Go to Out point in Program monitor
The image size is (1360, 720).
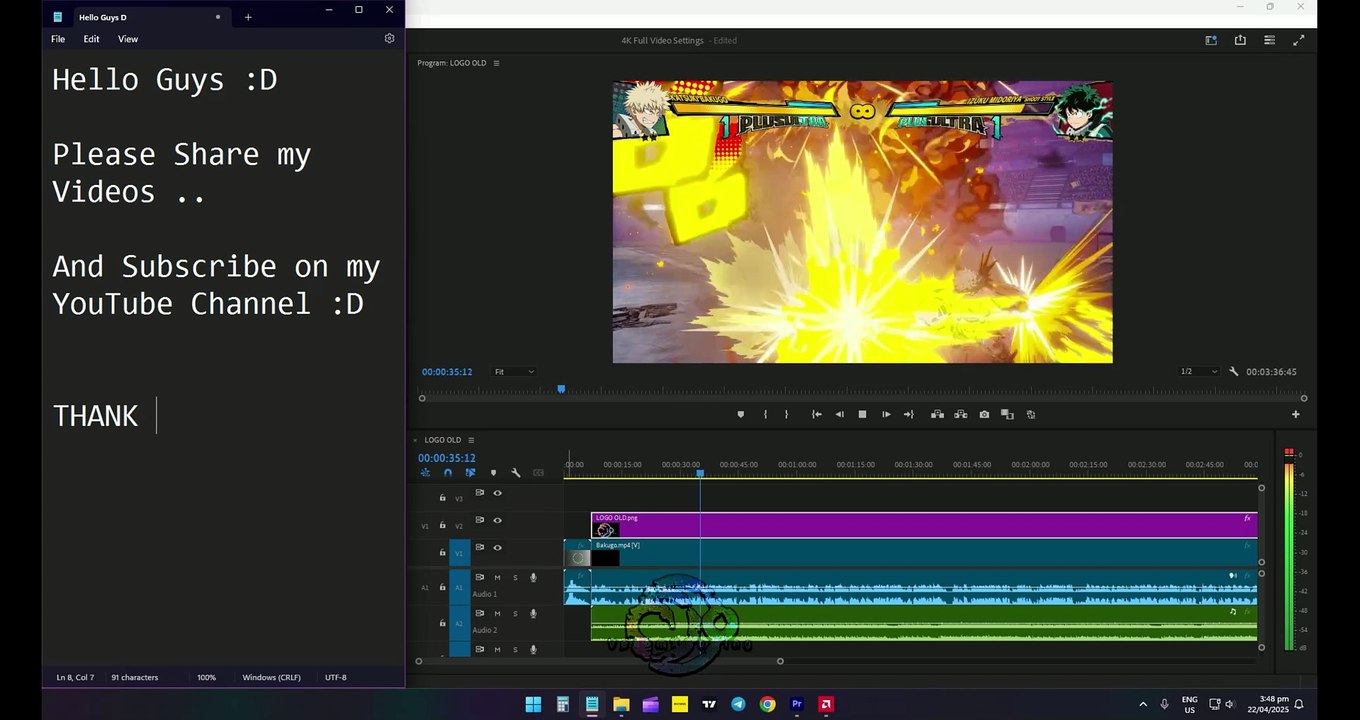(909, 414)
